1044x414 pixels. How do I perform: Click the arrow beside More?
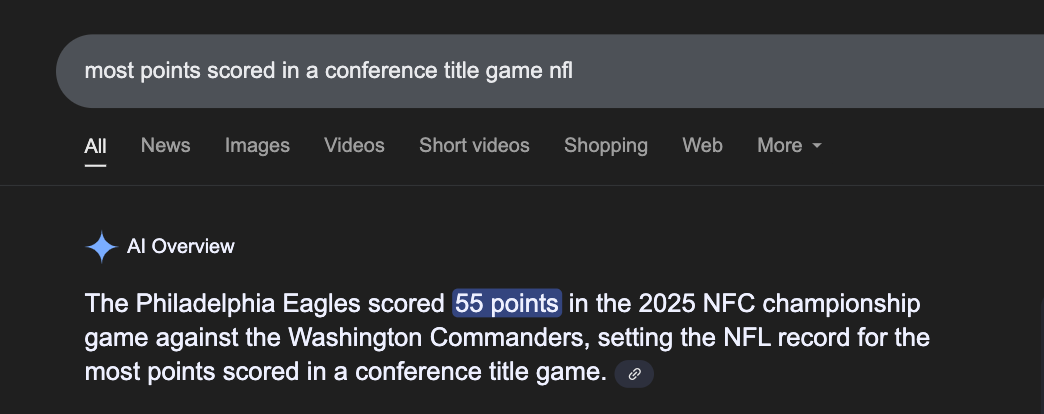pyautogui.click(x=817, y=146)
